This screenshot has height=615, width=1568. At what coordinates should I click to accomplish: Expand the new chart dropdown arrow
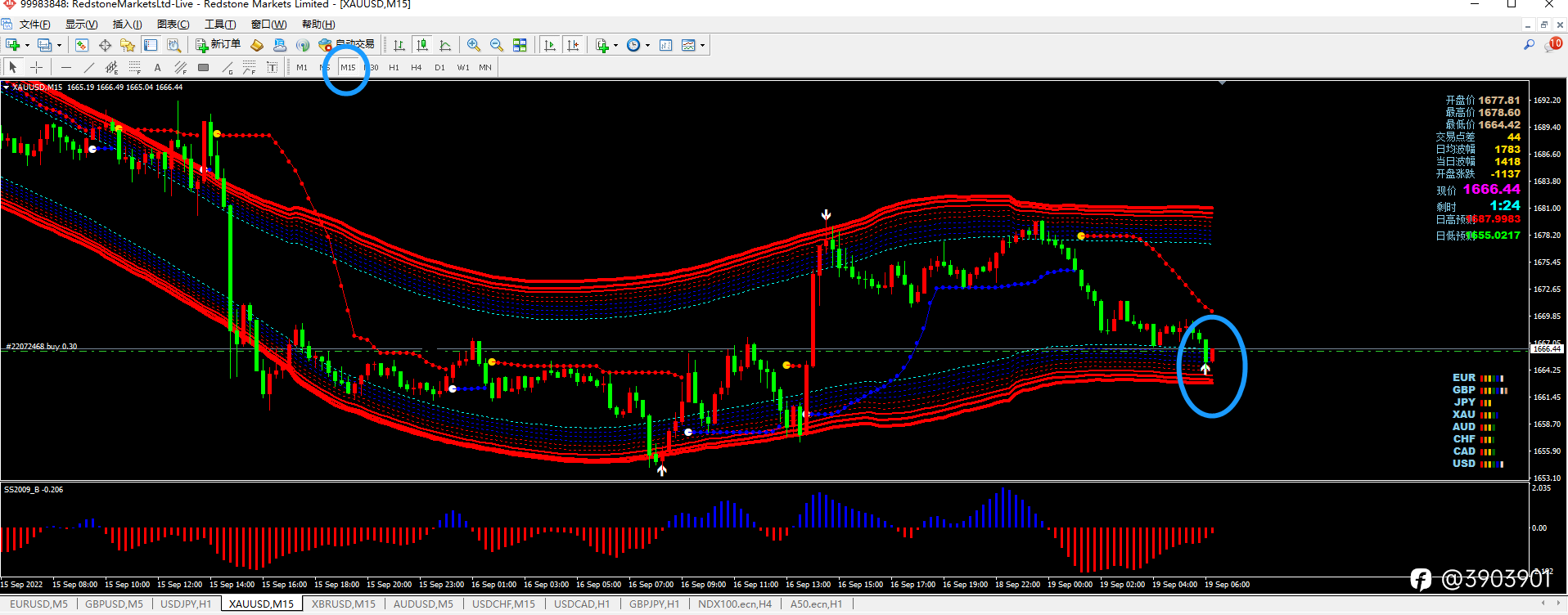click(x=27, y=45)
